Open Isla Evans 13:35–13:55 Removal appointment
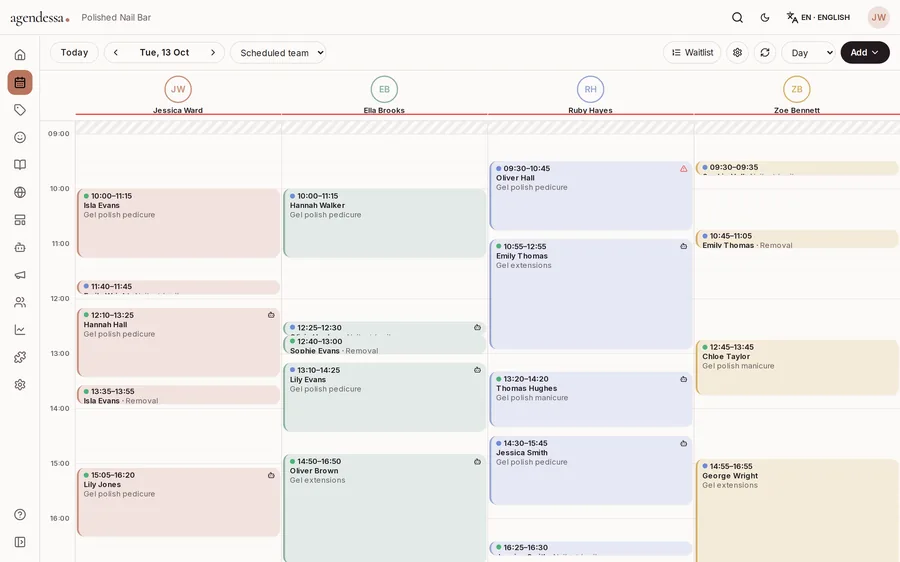Screen dimensions: 900x562 coord(178,396)
